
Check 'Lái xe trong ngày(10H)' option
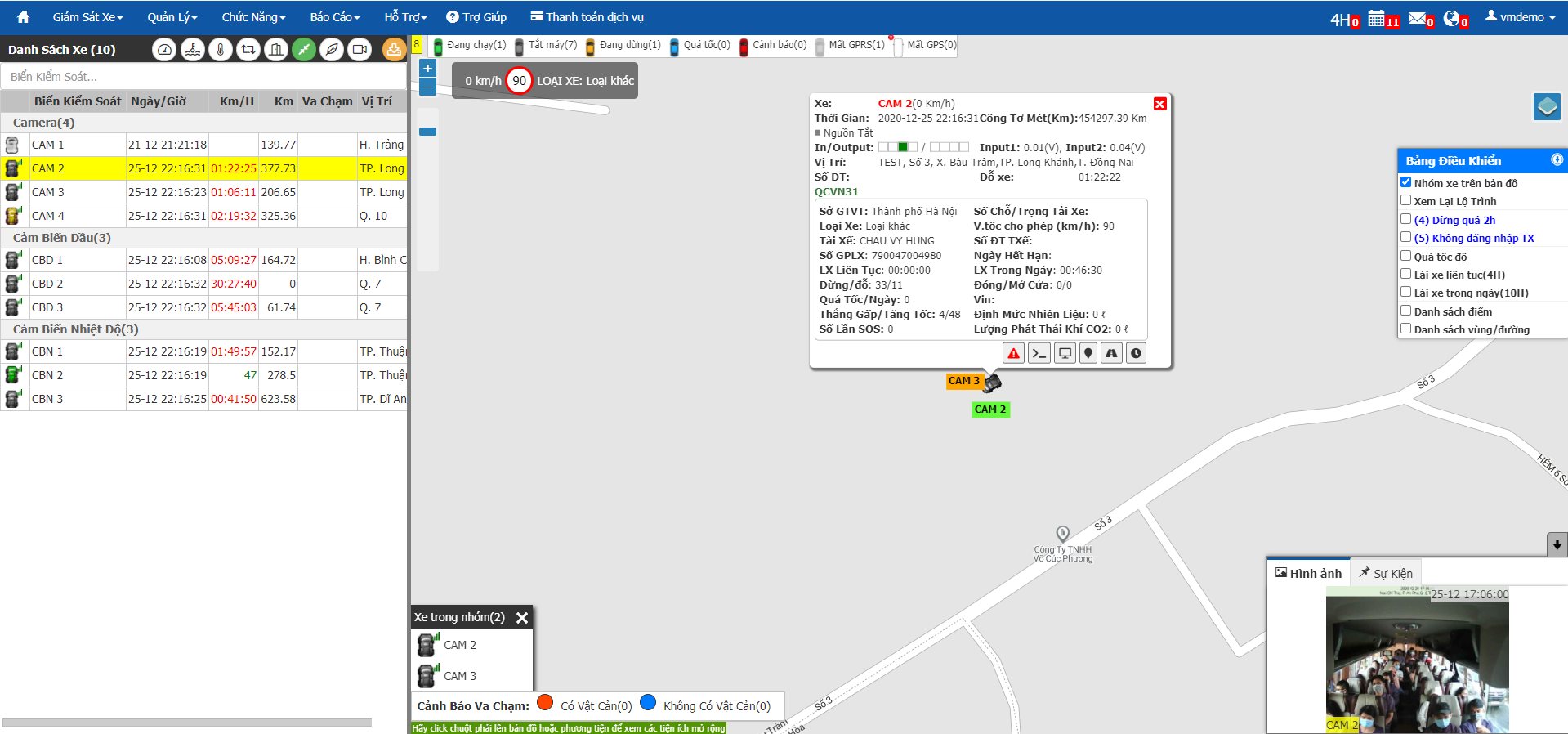[1406, 292]
